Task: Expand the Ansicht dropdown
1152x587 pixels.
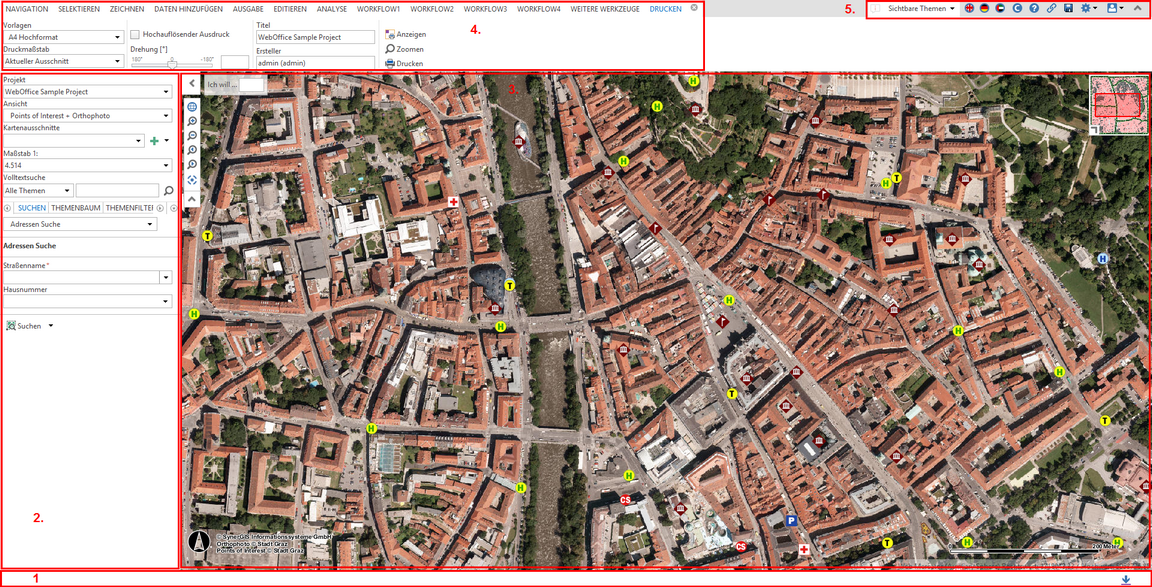Action: [x=87, y=116]
